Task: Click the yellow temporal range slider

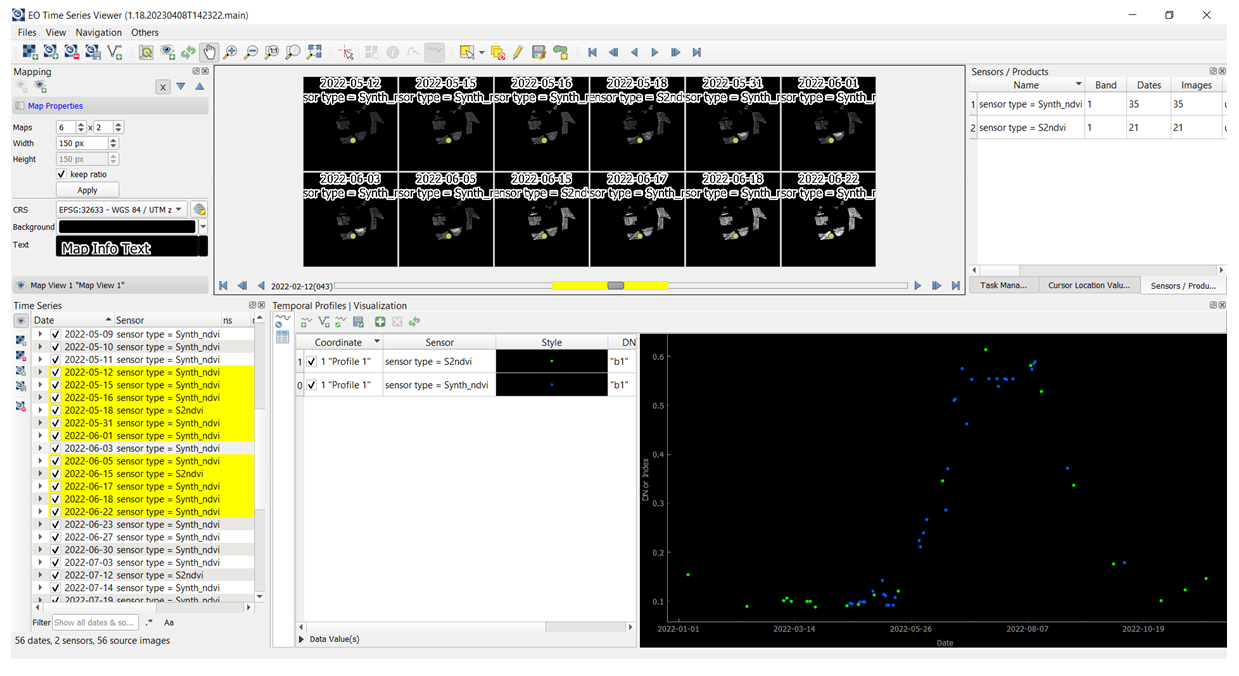Action: point(617,286)
